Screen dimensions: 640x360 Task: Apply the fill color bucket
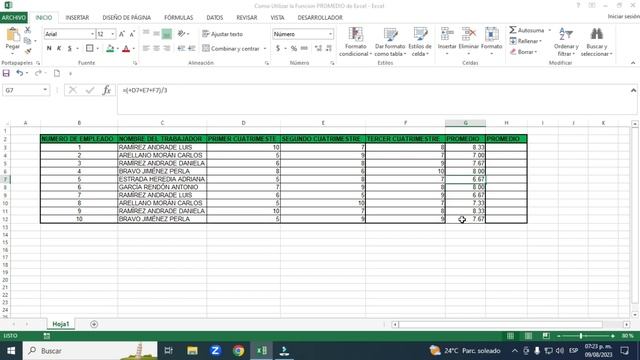pos(110,49)
